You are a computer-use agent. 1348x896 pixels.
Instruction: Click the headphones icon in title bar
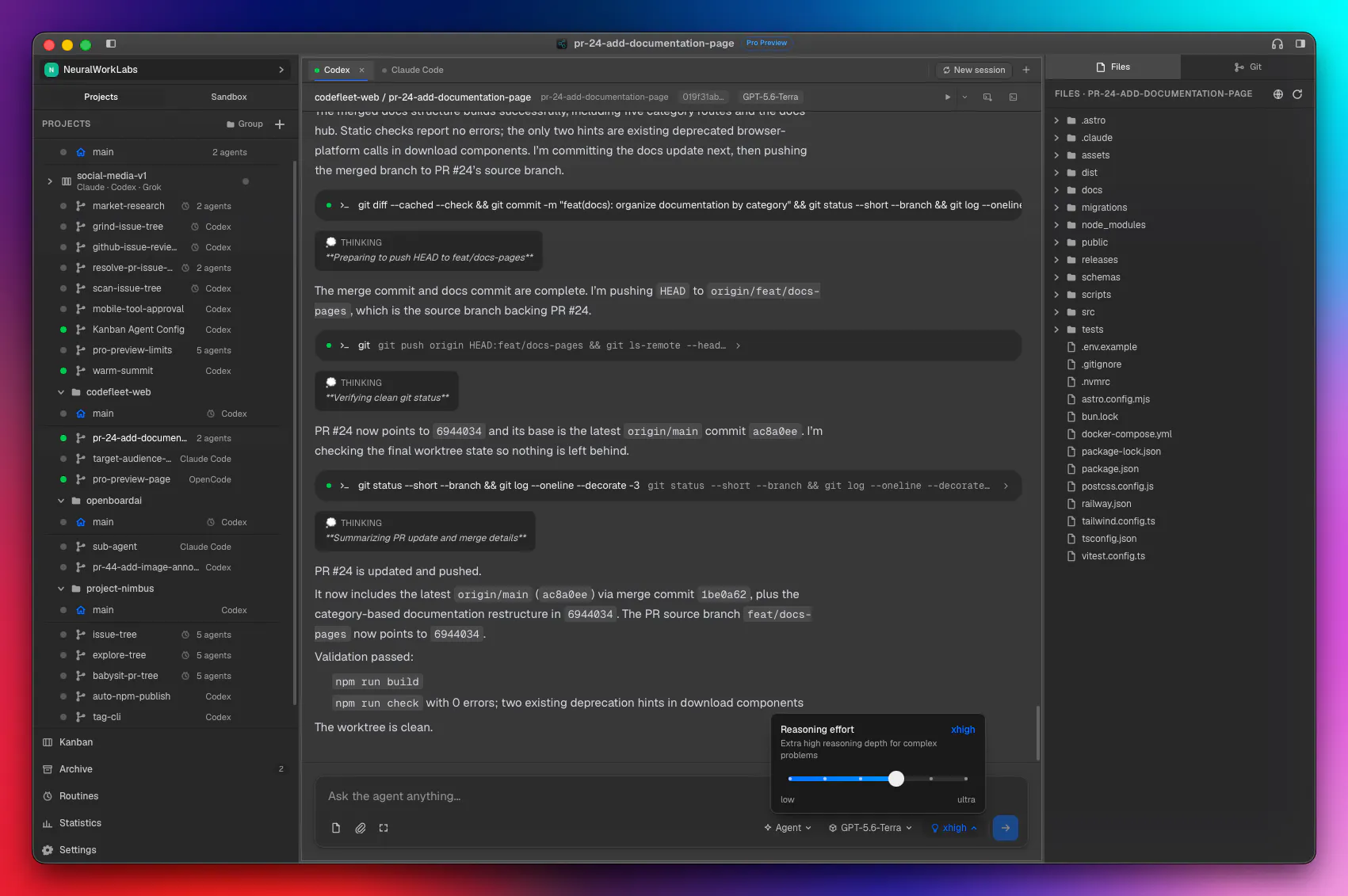coord(1277,44)
